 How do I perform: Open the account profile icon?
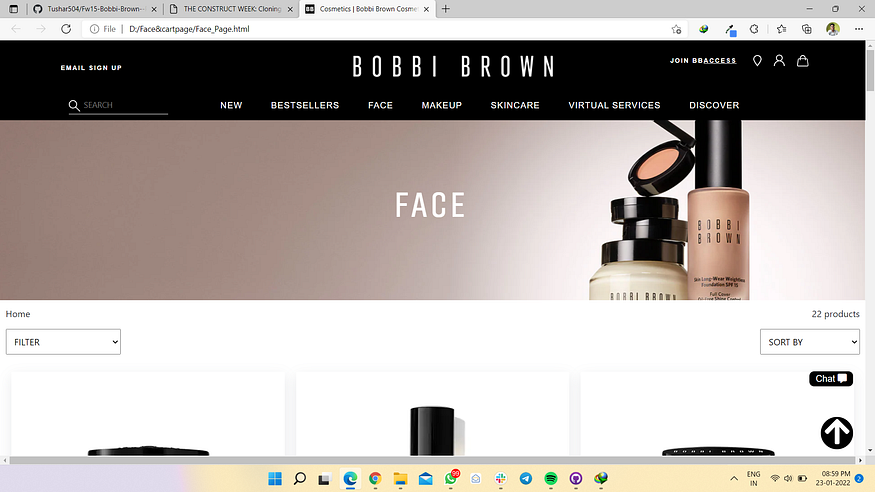[x=779, y=60]
